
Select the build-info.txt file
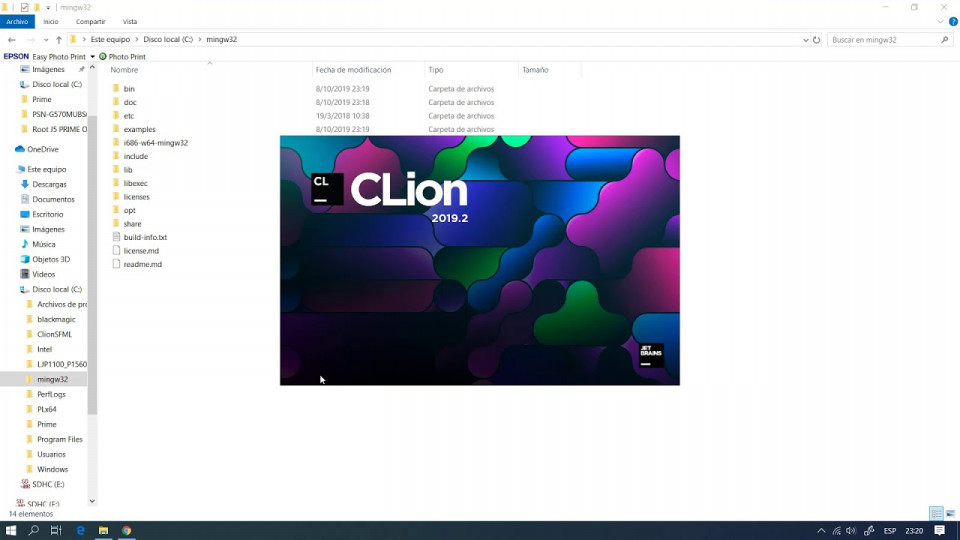(145, 237)
